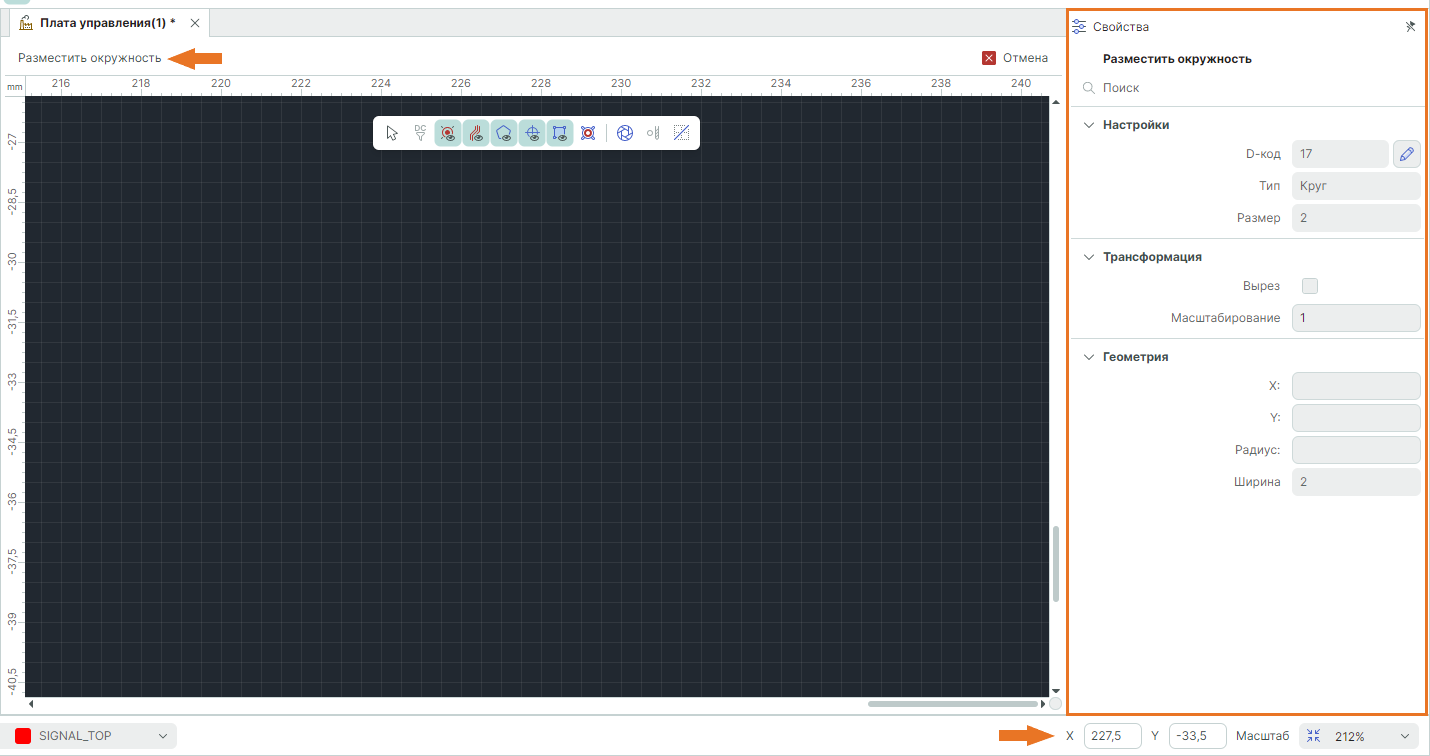Collapse the Трансформация section
Viewport: 1430px width, 756px height.
tap(1088, 257)
